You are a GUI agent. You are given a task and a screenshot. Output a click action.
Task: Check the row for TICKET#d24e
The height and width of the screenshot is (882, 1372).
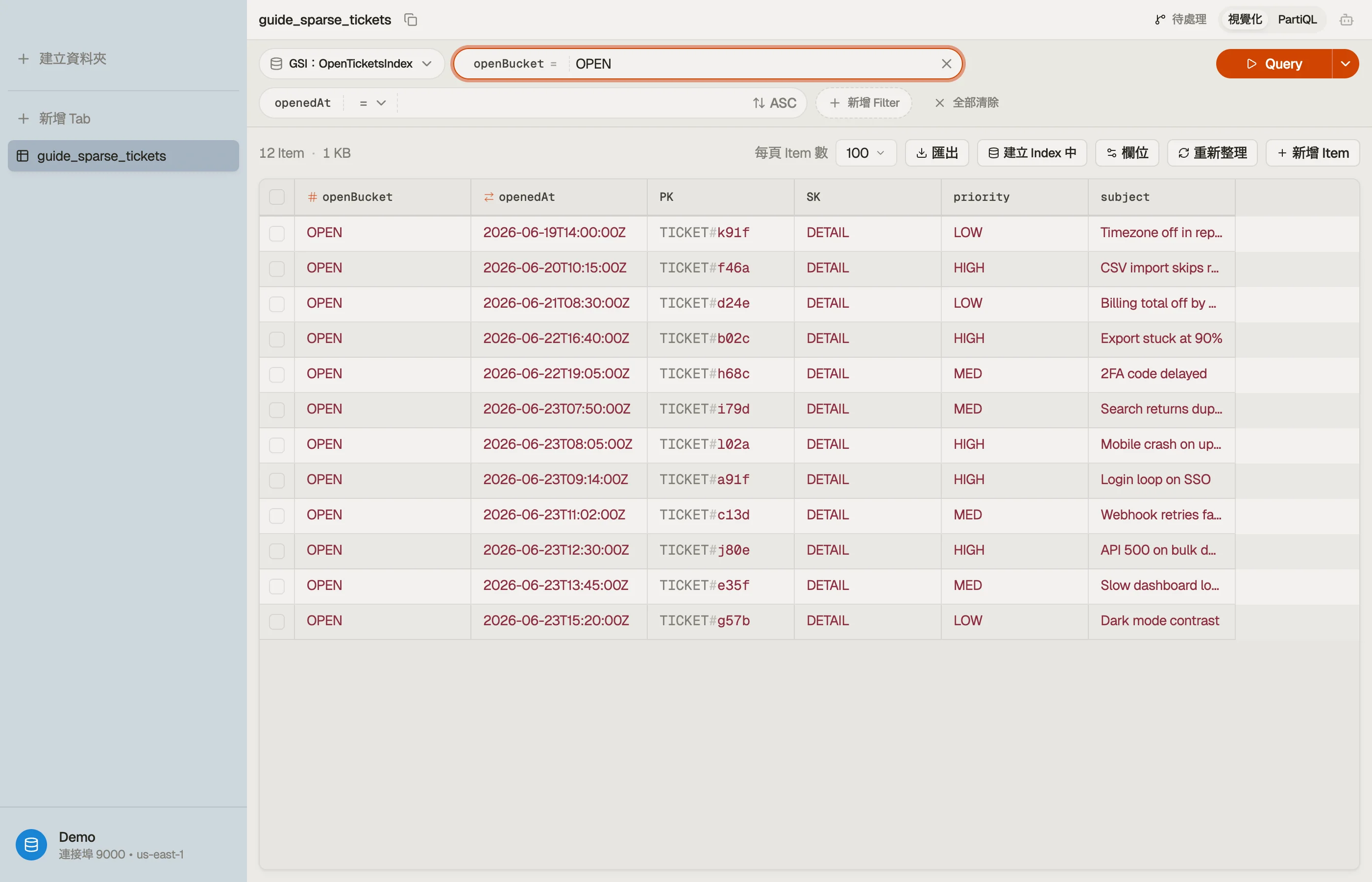pyautogui.click(x=277, y=303)
